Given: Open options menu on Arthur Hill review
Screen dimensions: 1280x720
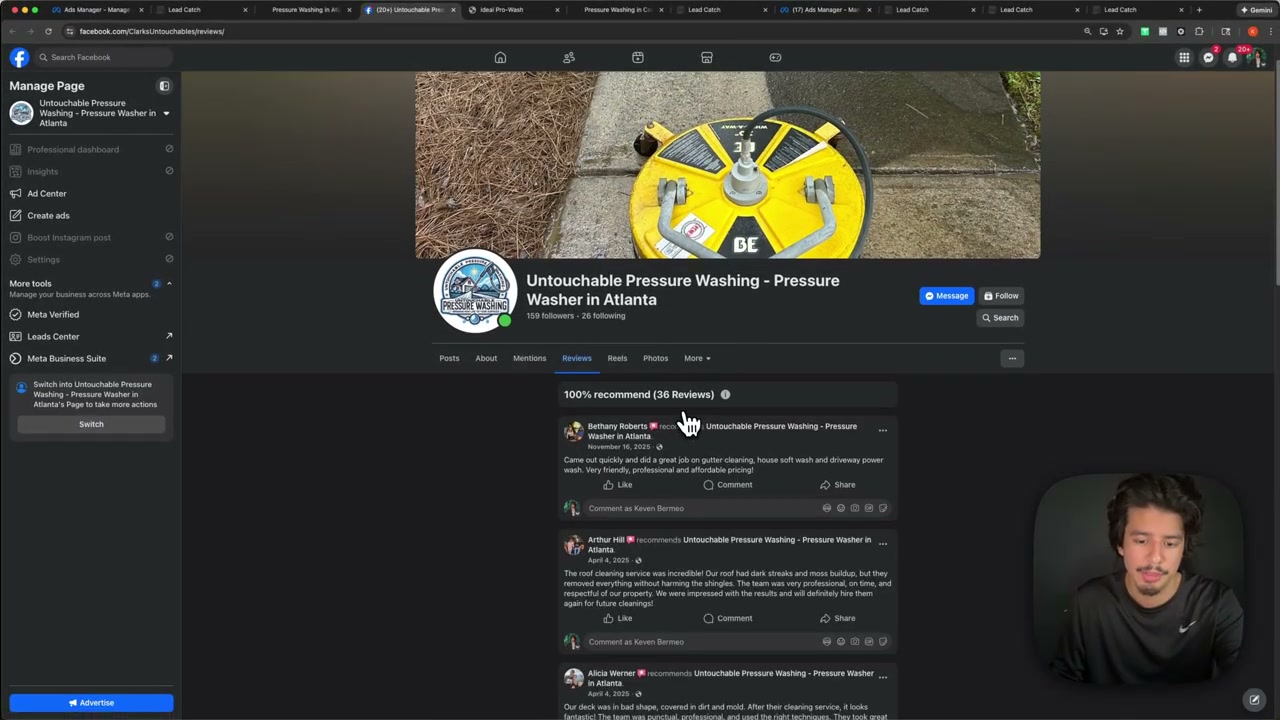Looking at the screenshot, I should [x=882, y=544].
